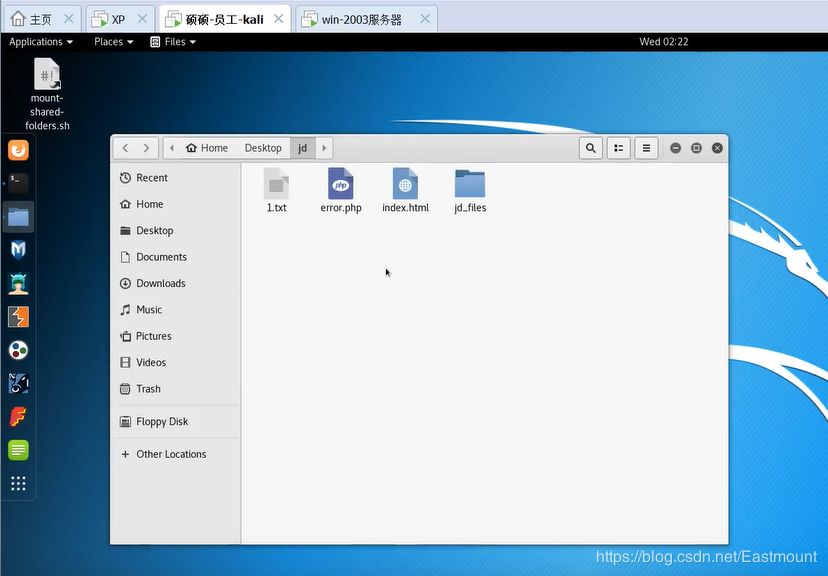Expand path bar right chevron
Screen dimensions: 828x576
point(324,148)
